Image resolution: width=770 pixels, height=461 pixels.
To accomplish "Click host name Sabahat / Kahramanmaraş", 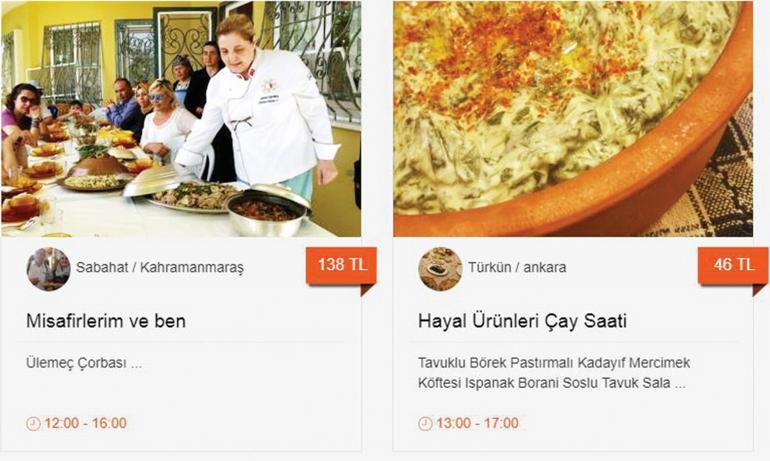I will [160, 268].
